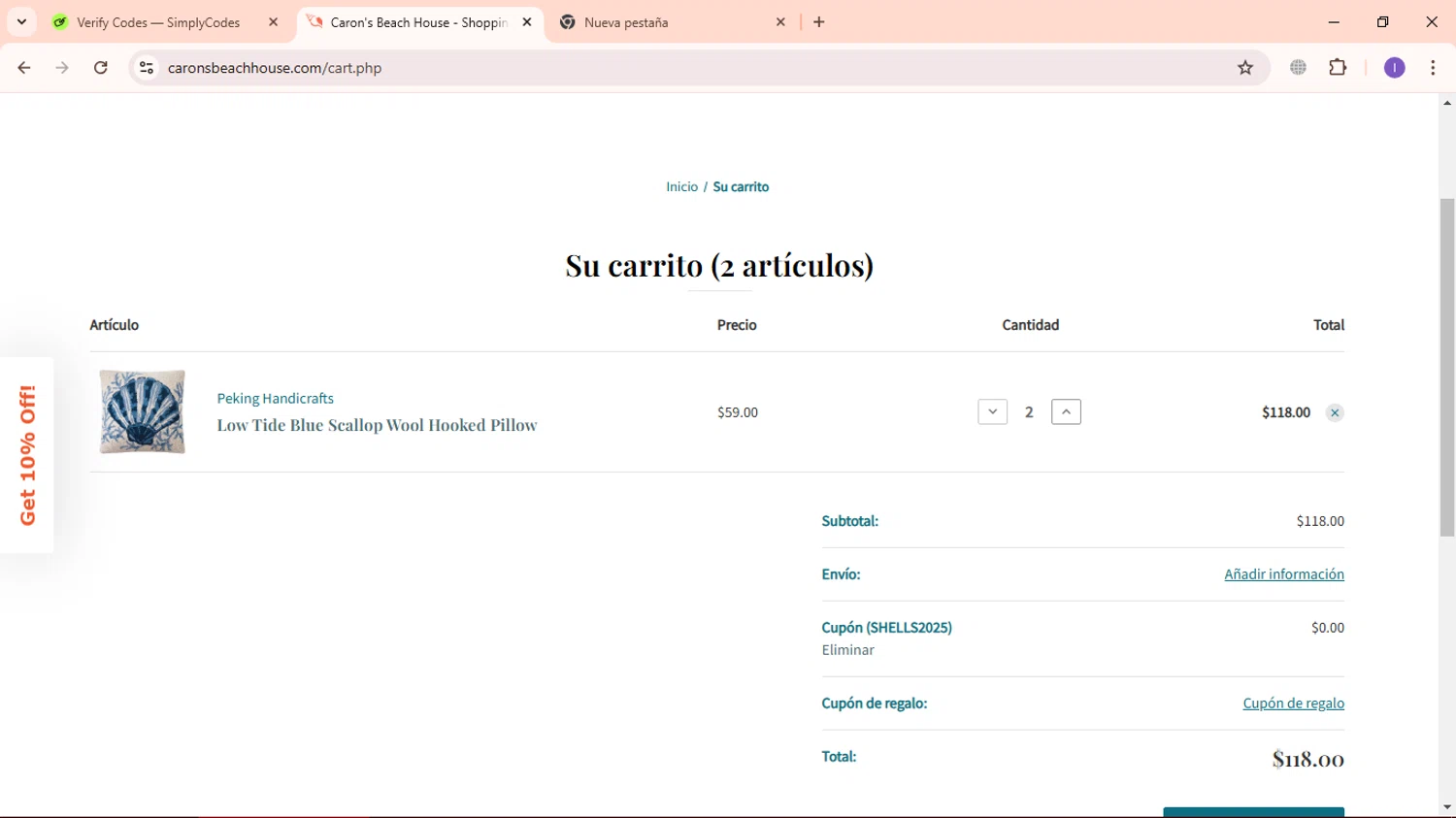The height and width of the screenshot is (818, 1456).
Task: Click the Cupón de regalo link
Action: [1293, 703]
